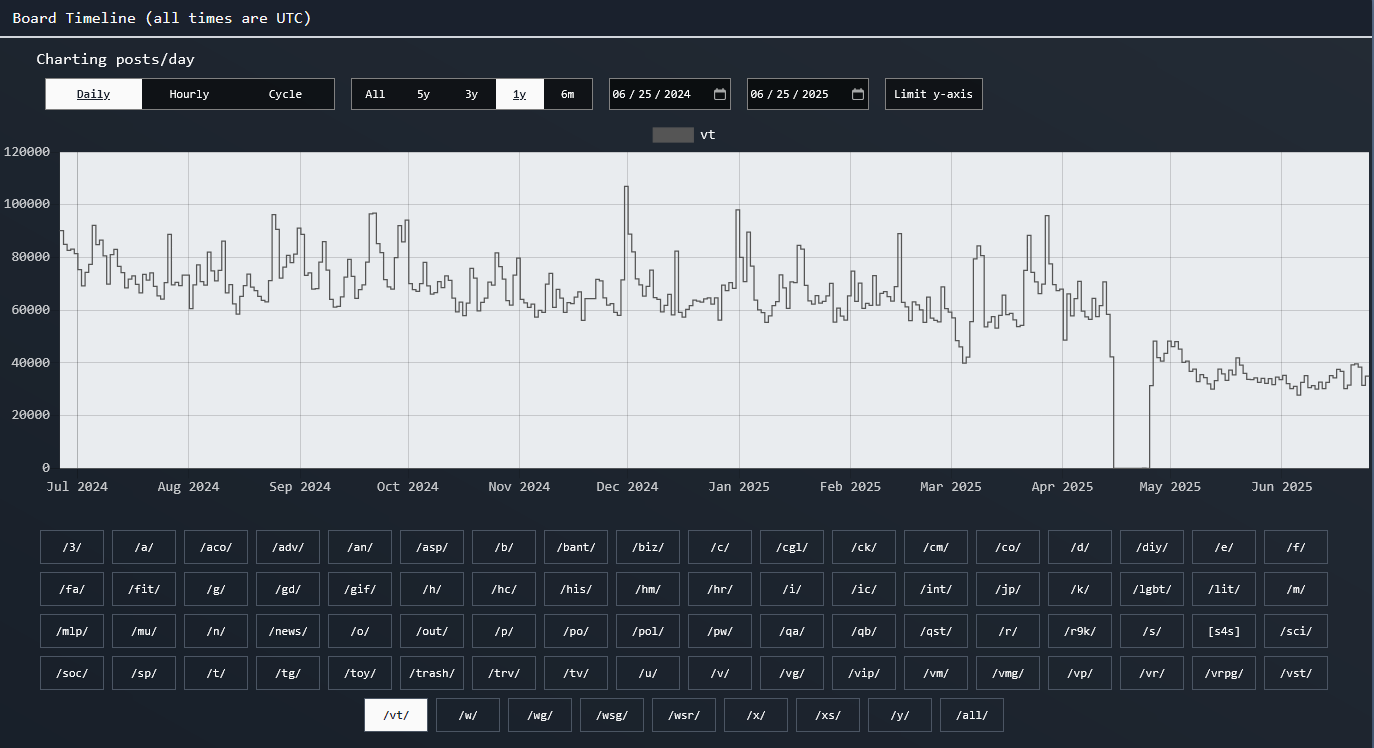1374x748 pixels.
Task: Choose the /biz/ board
Action: [648, 547]
